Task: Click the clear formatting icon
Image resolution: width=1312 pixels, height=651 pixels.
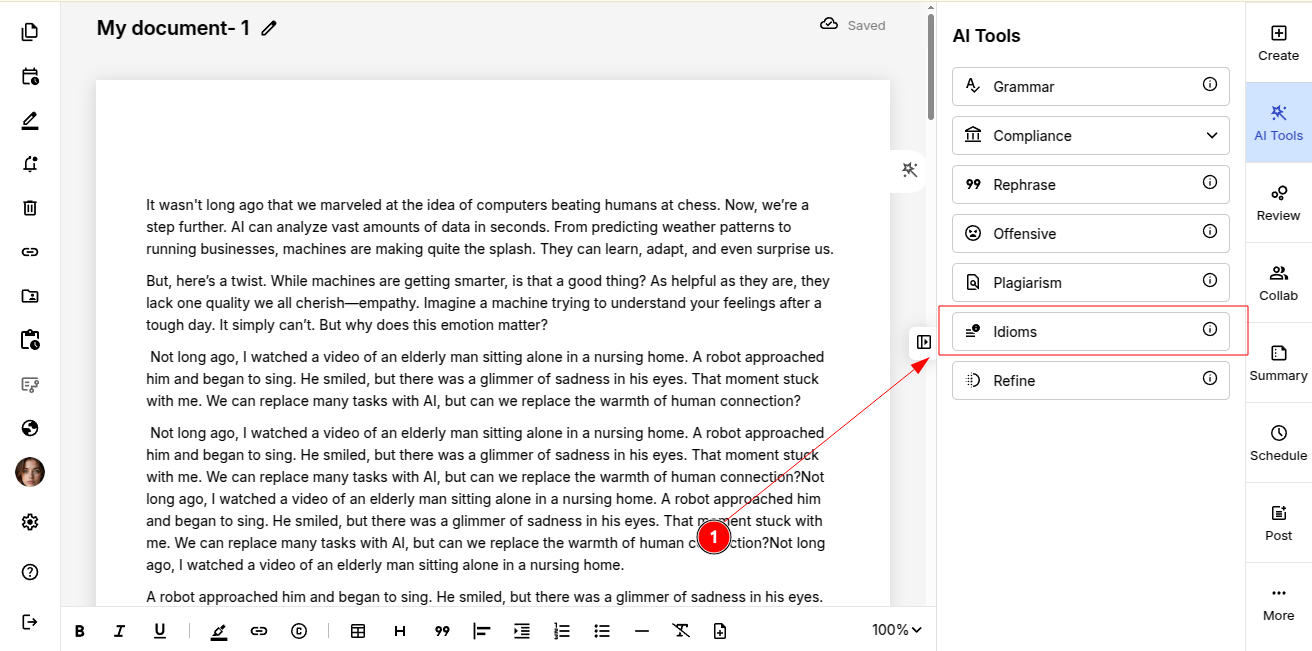Action: click(681, 631)
